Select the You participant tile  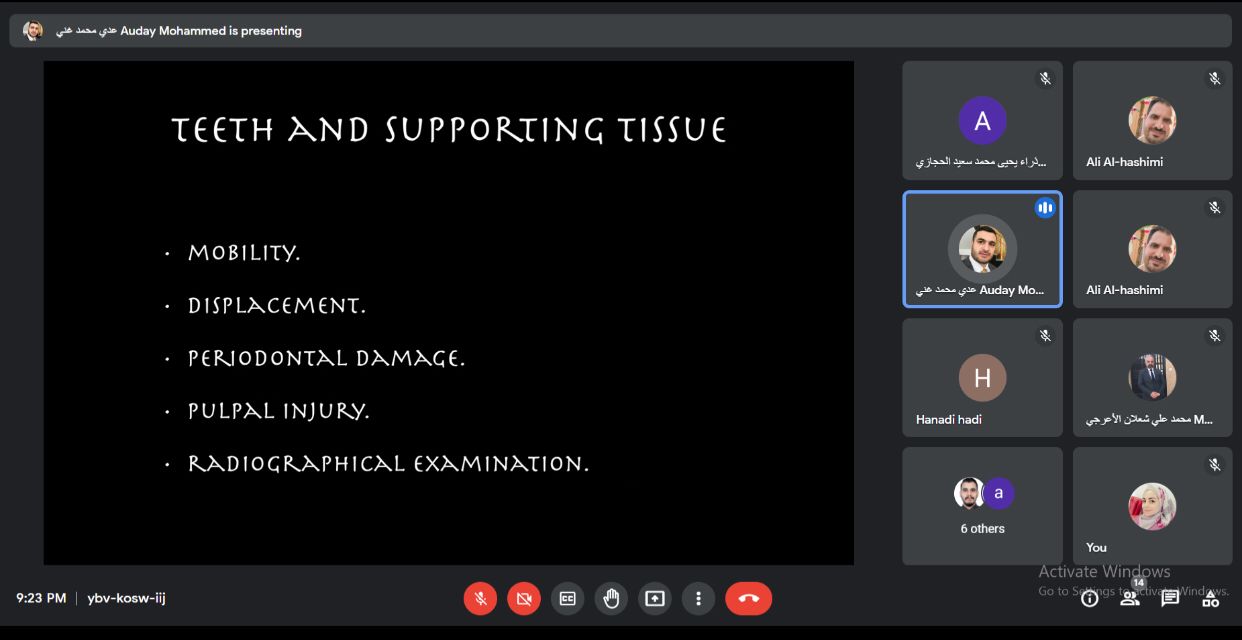1152,506
